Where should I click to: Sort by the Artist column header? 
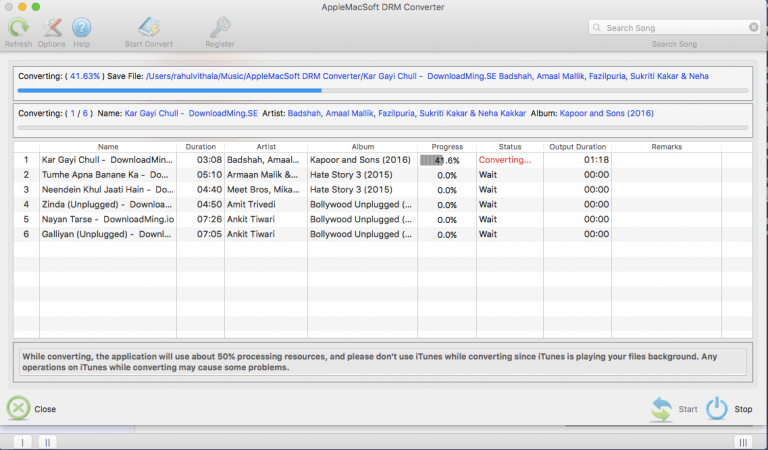point(266,147)
